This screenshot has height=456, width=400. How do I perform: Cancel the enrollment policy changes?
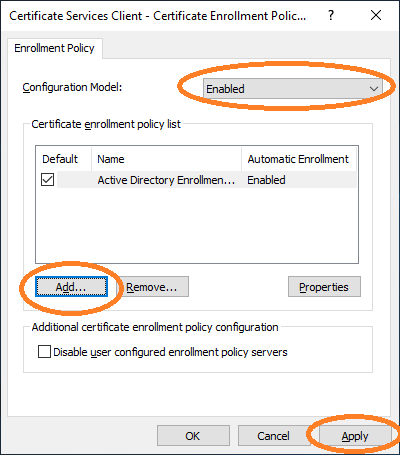coord(274,436)
